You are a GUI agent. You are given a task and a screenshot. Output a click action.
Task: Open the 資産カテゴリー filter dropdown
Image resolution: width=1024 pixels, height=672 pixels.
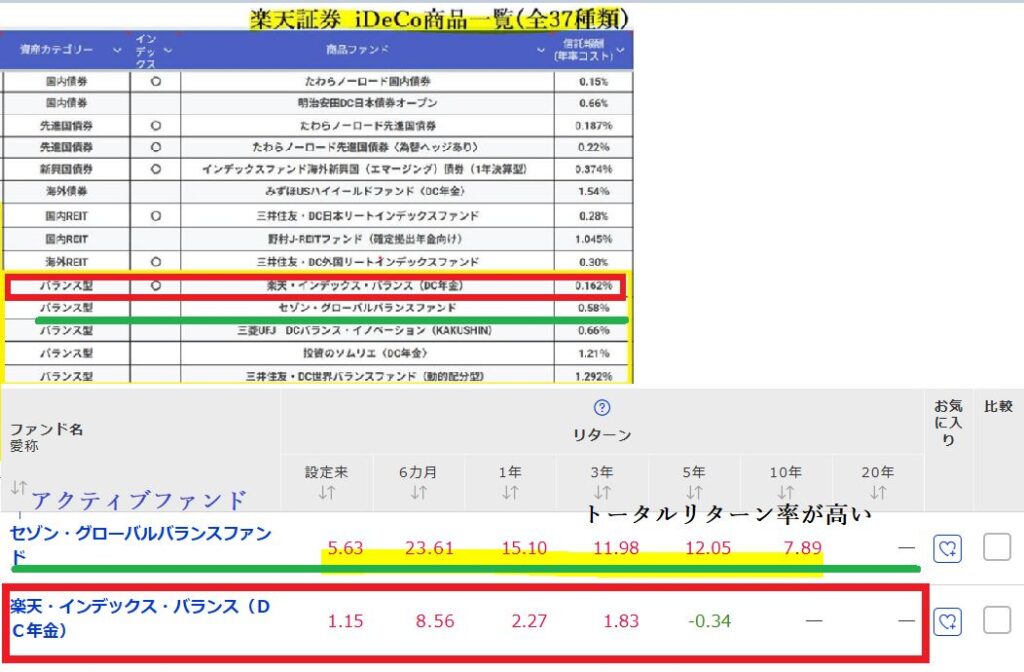117,49
